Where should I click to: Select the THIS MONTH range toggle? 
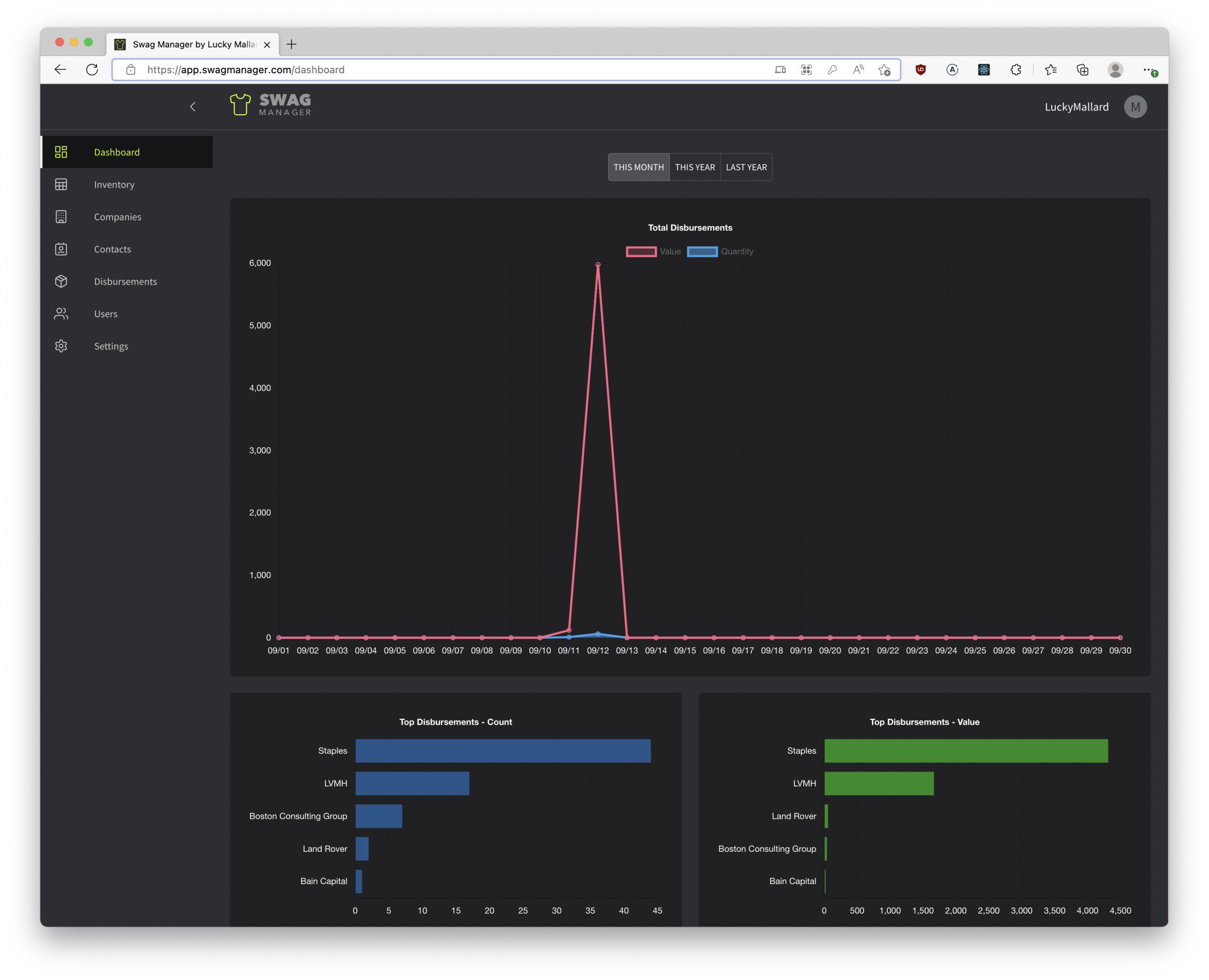pyautogui.click(x=638, y=167)
